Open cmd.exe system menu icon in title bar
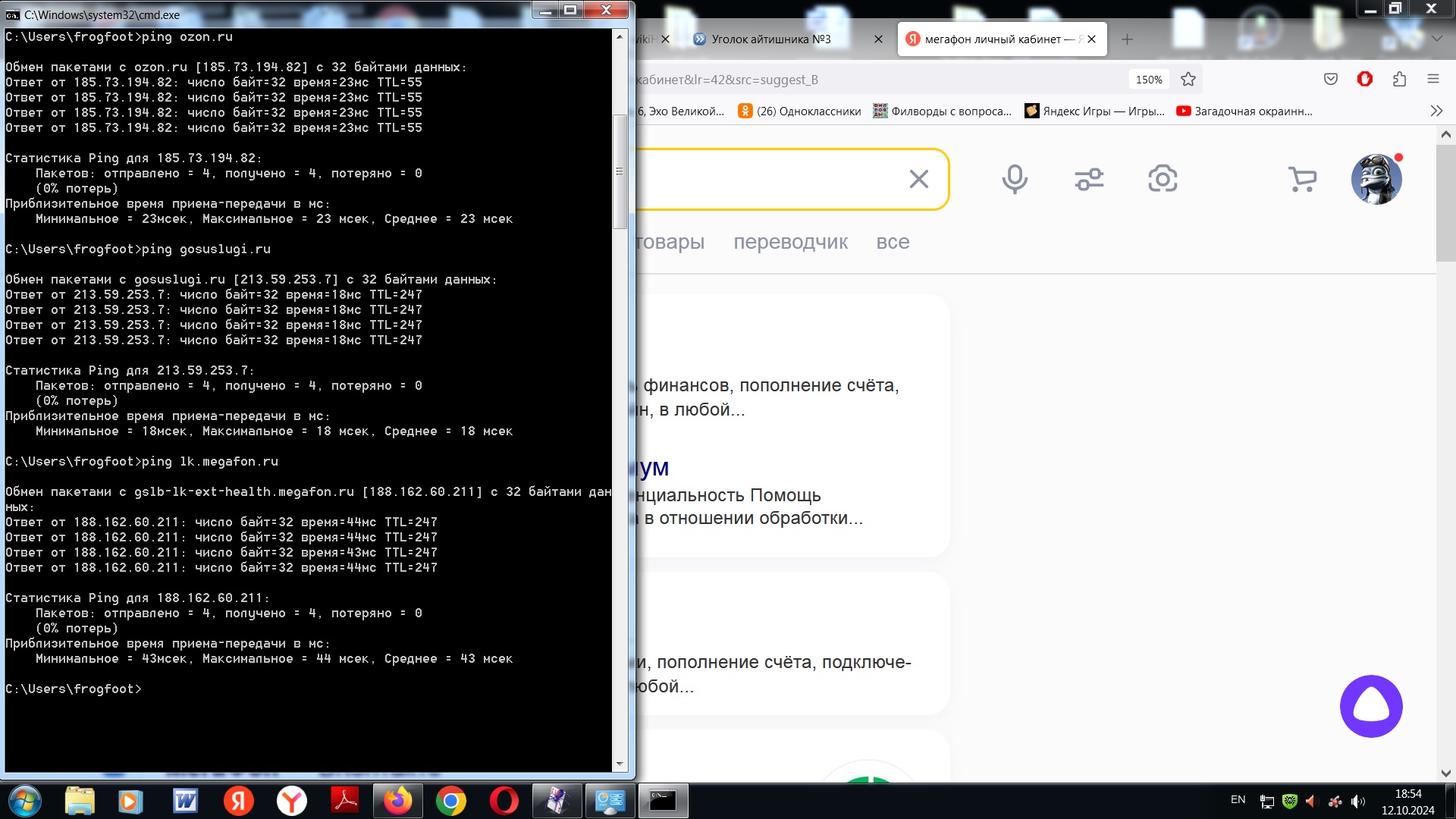The width and height of the screenshot is (1456, 819). (x=13, y=14)
